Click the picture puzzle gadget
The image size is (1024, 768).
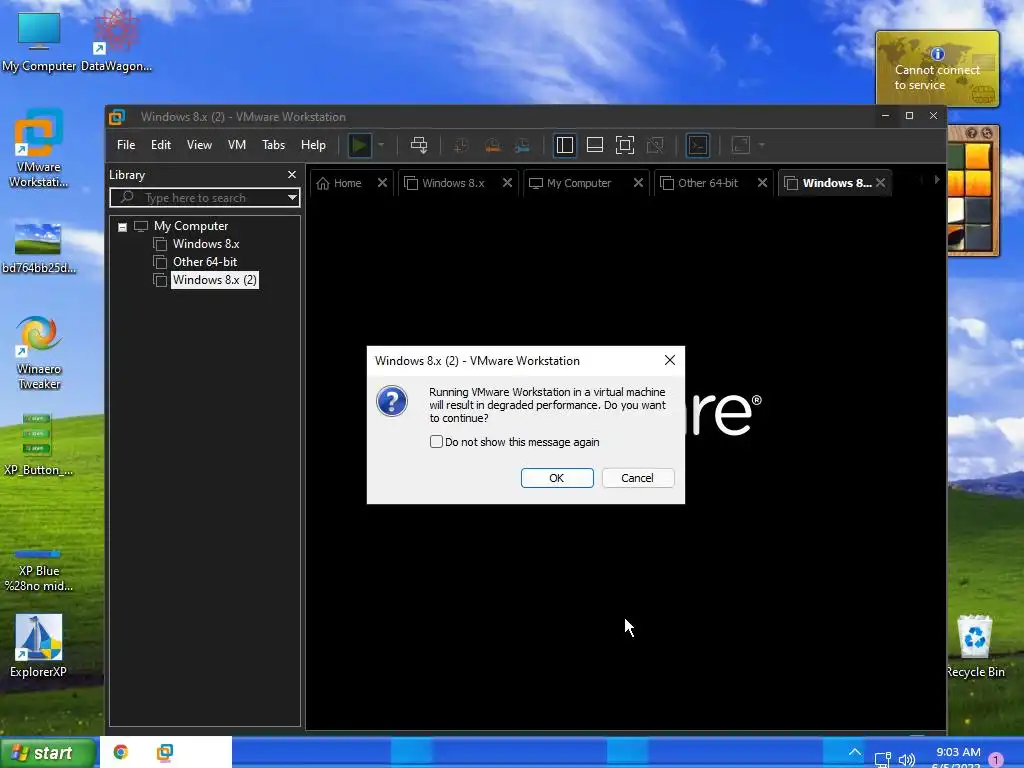tap(973, 190)
